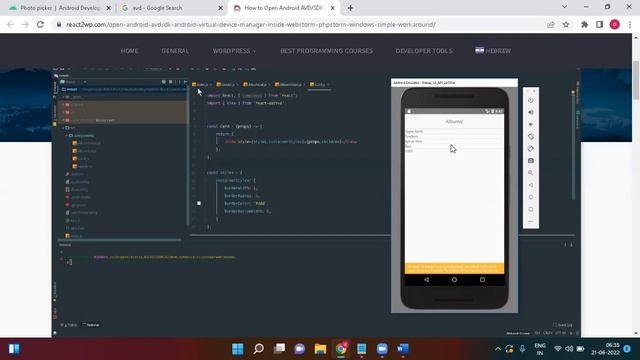640x360 pixels.
Task: Open File Explorer from the taskbar
Action: point(320,349)
